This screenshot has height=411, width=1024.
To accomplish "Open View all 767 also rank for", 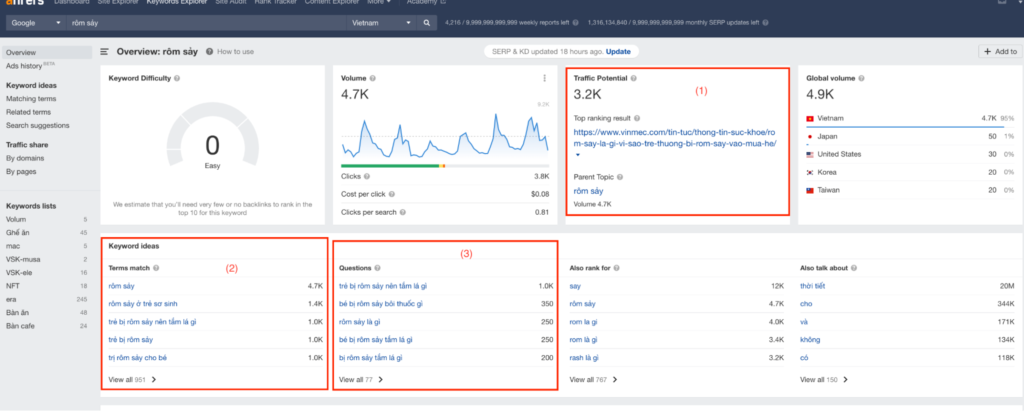I will click(x=594, y=379).
